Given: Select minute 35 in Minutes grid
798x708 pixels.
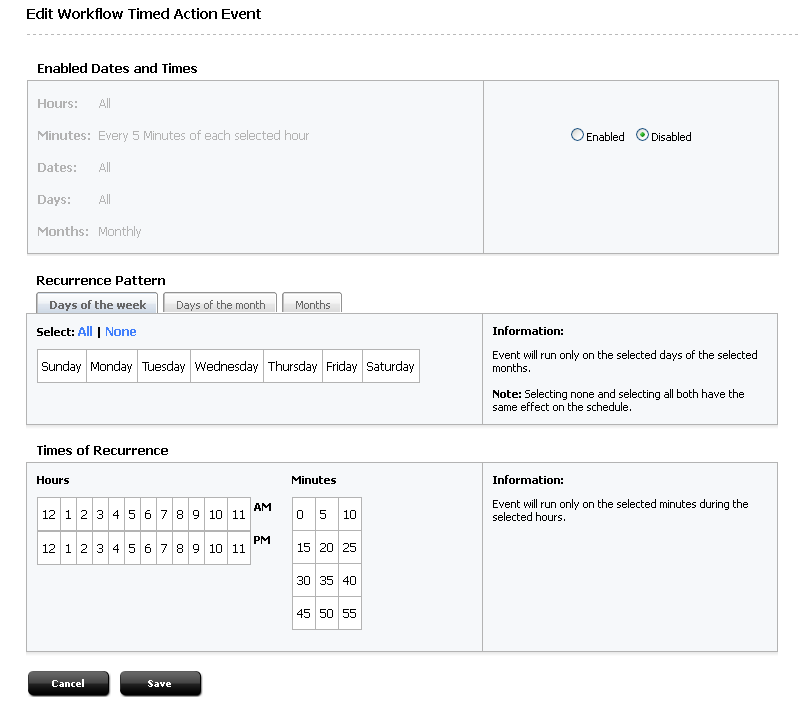Looking at the screenshot, I should click(327, 580).
